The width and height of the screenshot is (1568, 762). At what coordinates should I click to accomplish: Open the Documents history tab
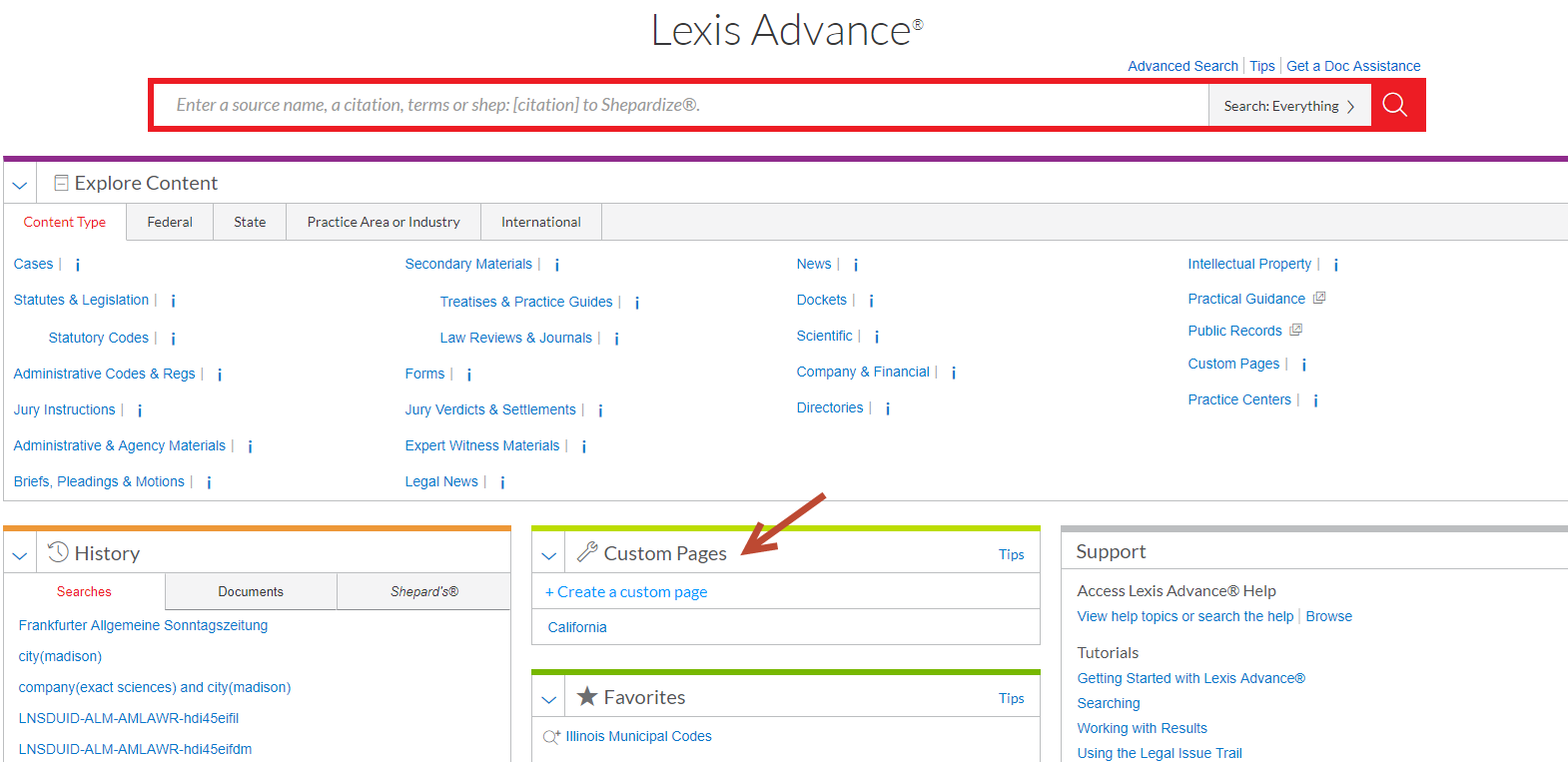[251, 591]
